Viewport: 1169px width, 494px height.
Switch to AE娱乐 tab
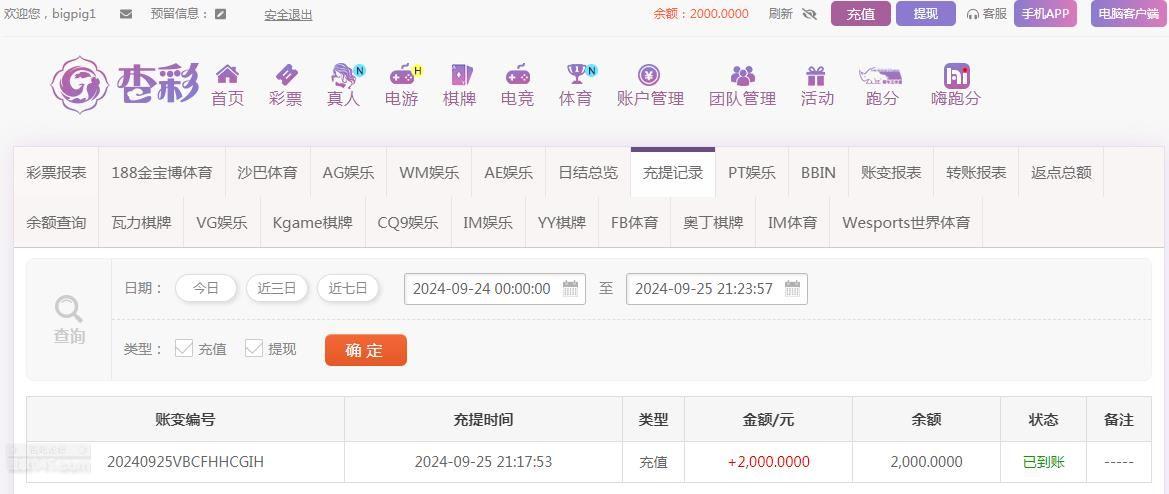tap(508, 173)
